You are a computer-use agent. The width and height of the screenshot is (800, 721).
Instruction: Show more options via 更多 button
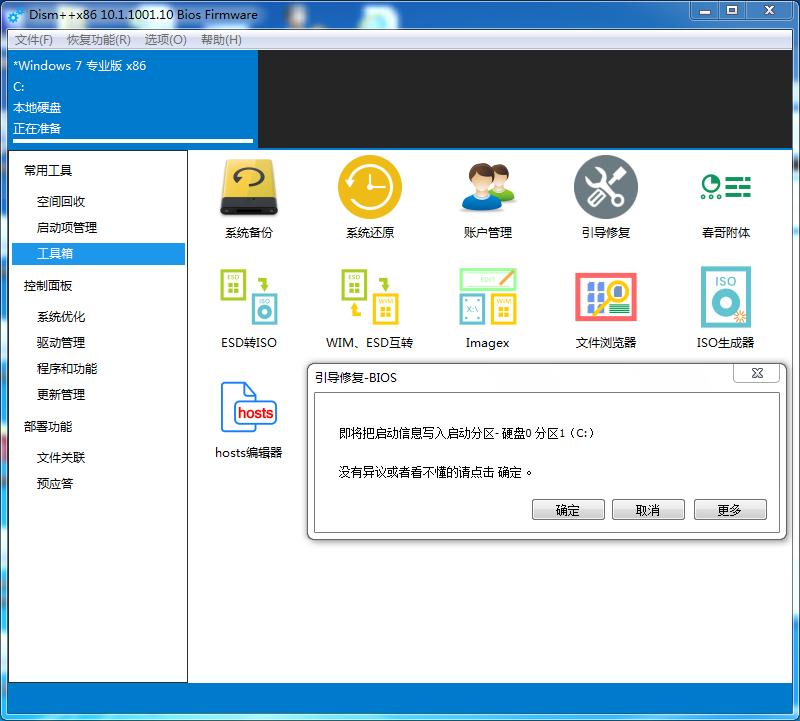point(730,509)
